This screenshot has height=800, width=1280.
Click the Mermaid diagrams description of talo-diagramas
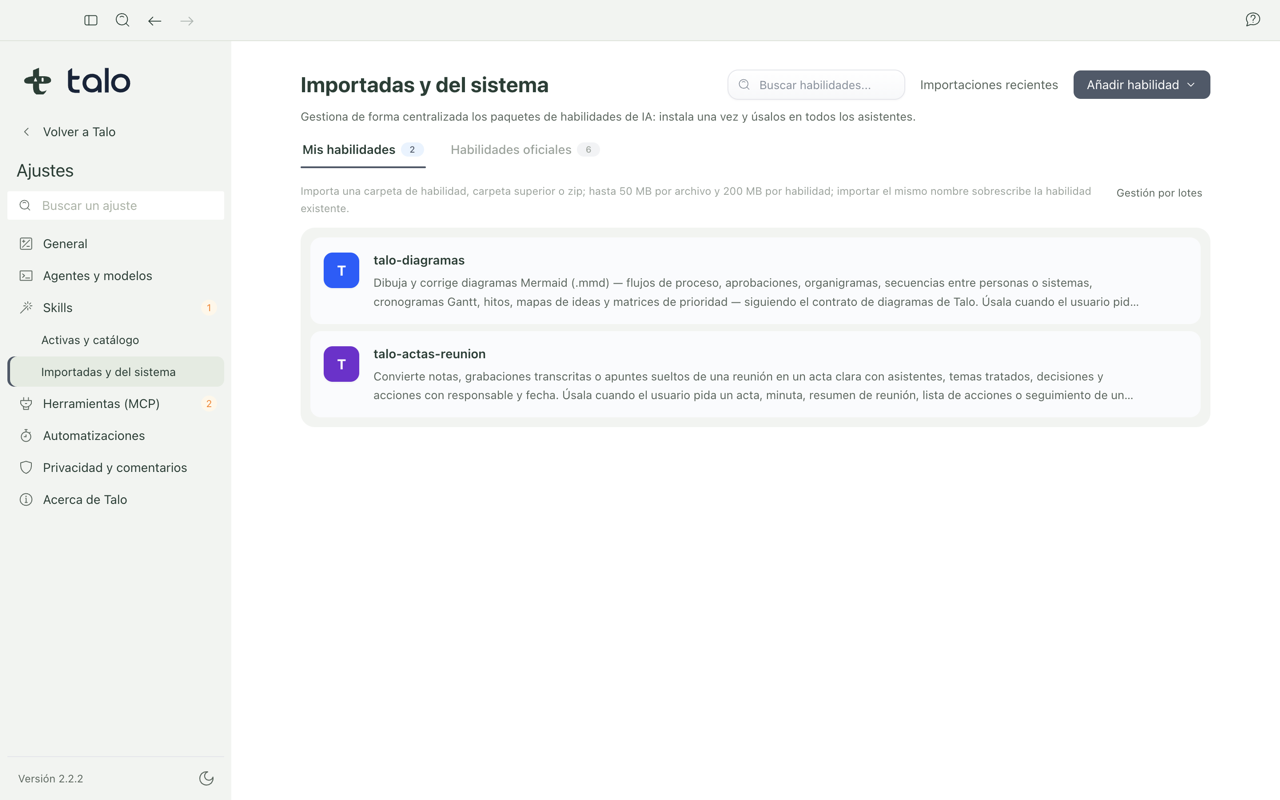[x=756, y=292]
